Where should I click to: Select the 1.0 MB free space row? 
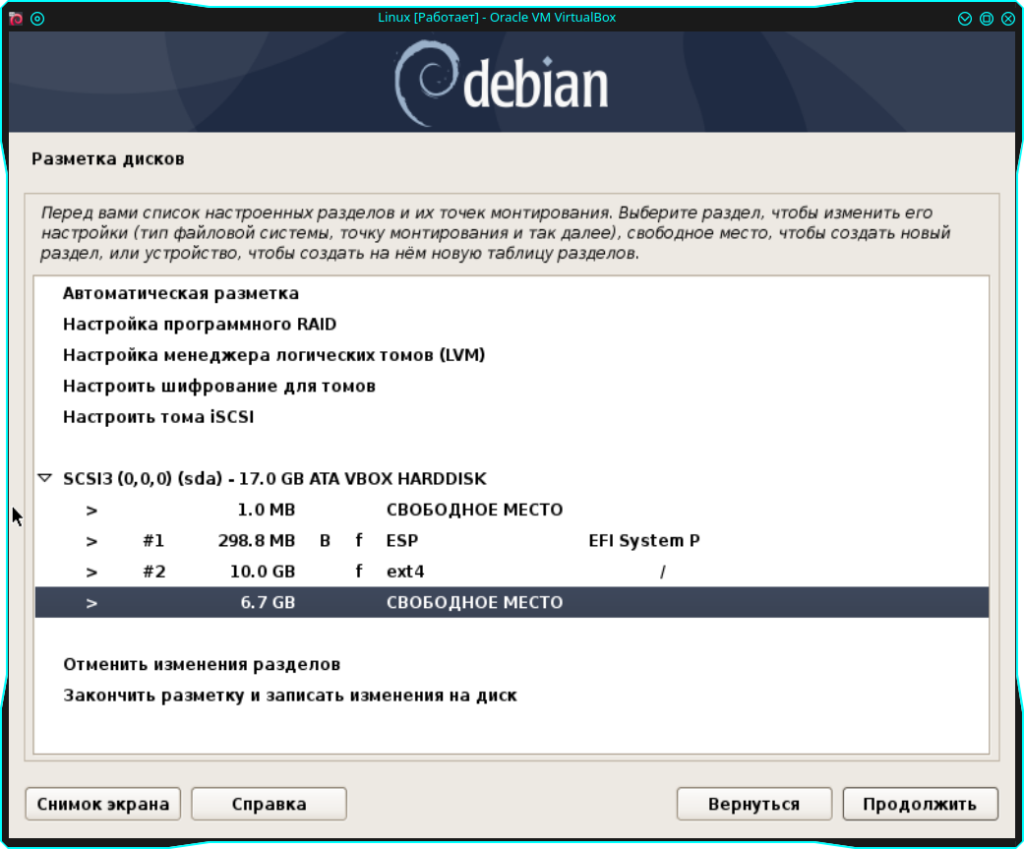click(x=474, y=510)
